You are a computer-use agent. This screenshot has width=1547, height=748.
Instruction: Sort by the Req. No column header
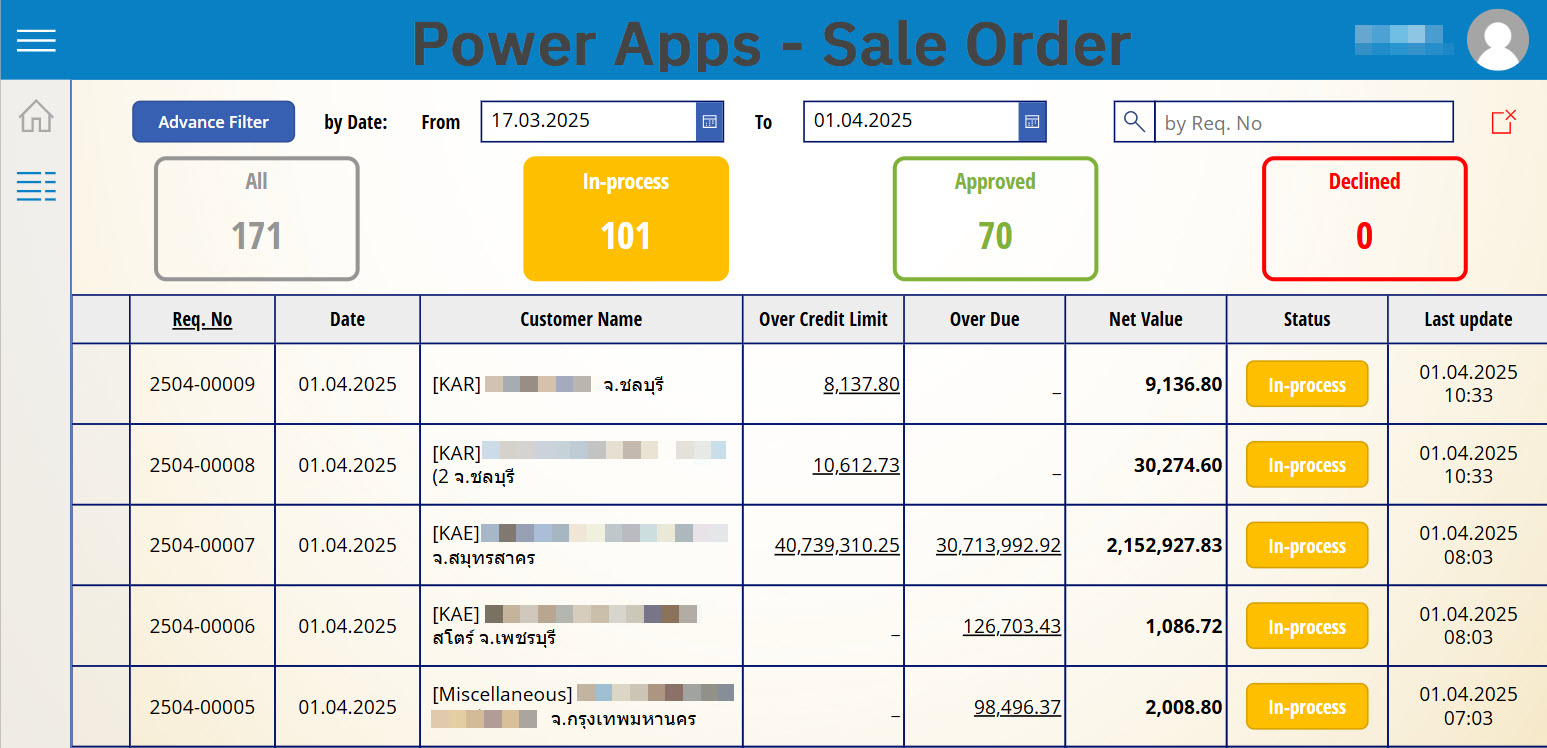202,320
